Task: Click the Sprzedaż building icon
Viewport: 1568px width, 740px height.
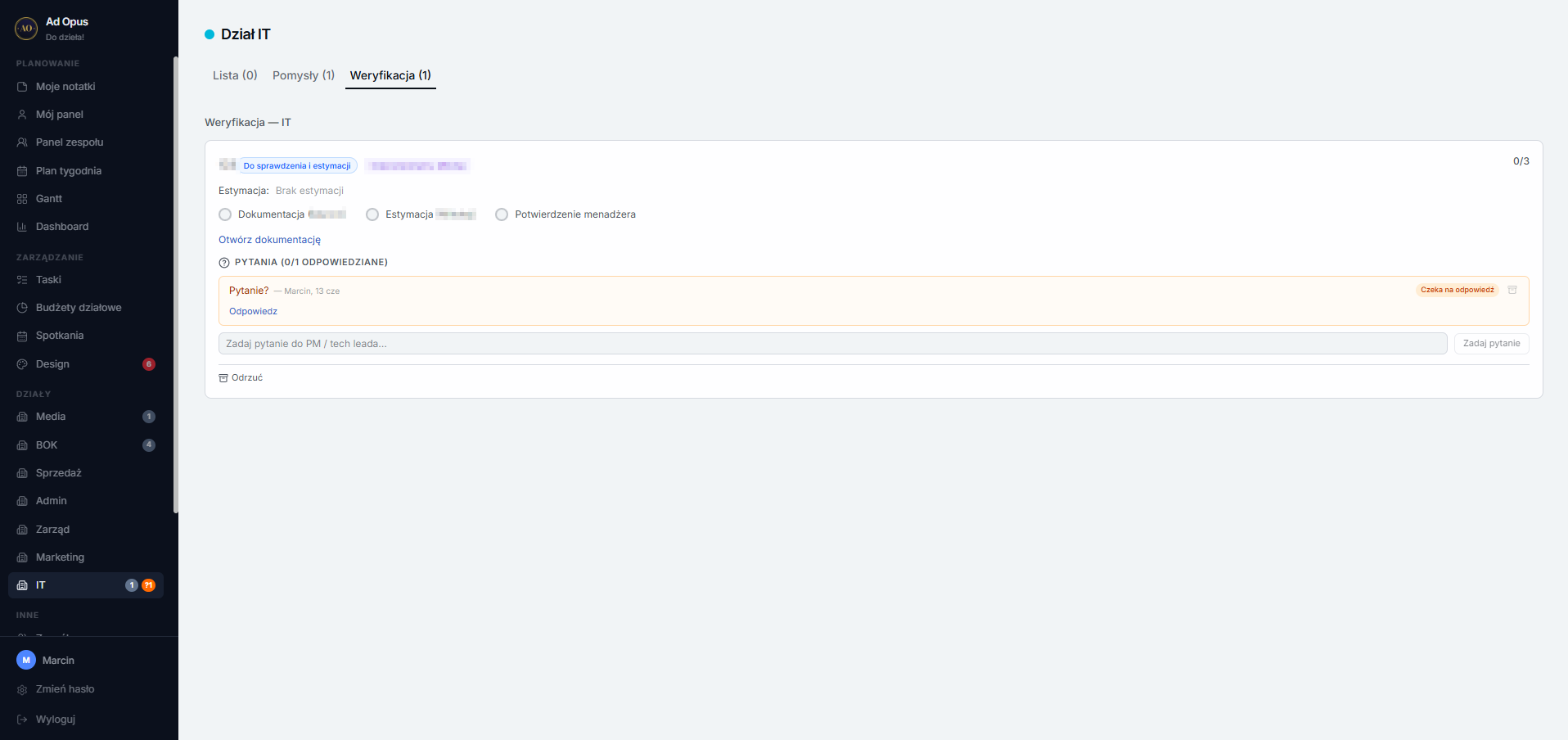Action: (x=22, y=473)
